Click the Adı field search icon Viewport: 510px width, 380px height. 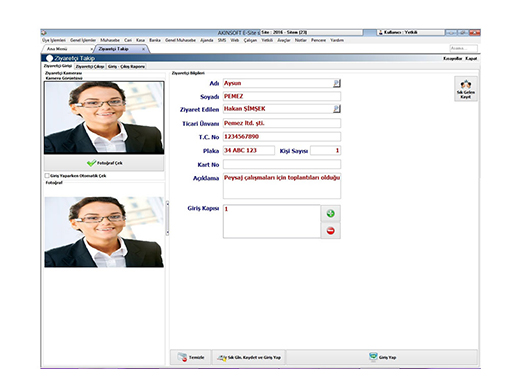tap(337, 83)
